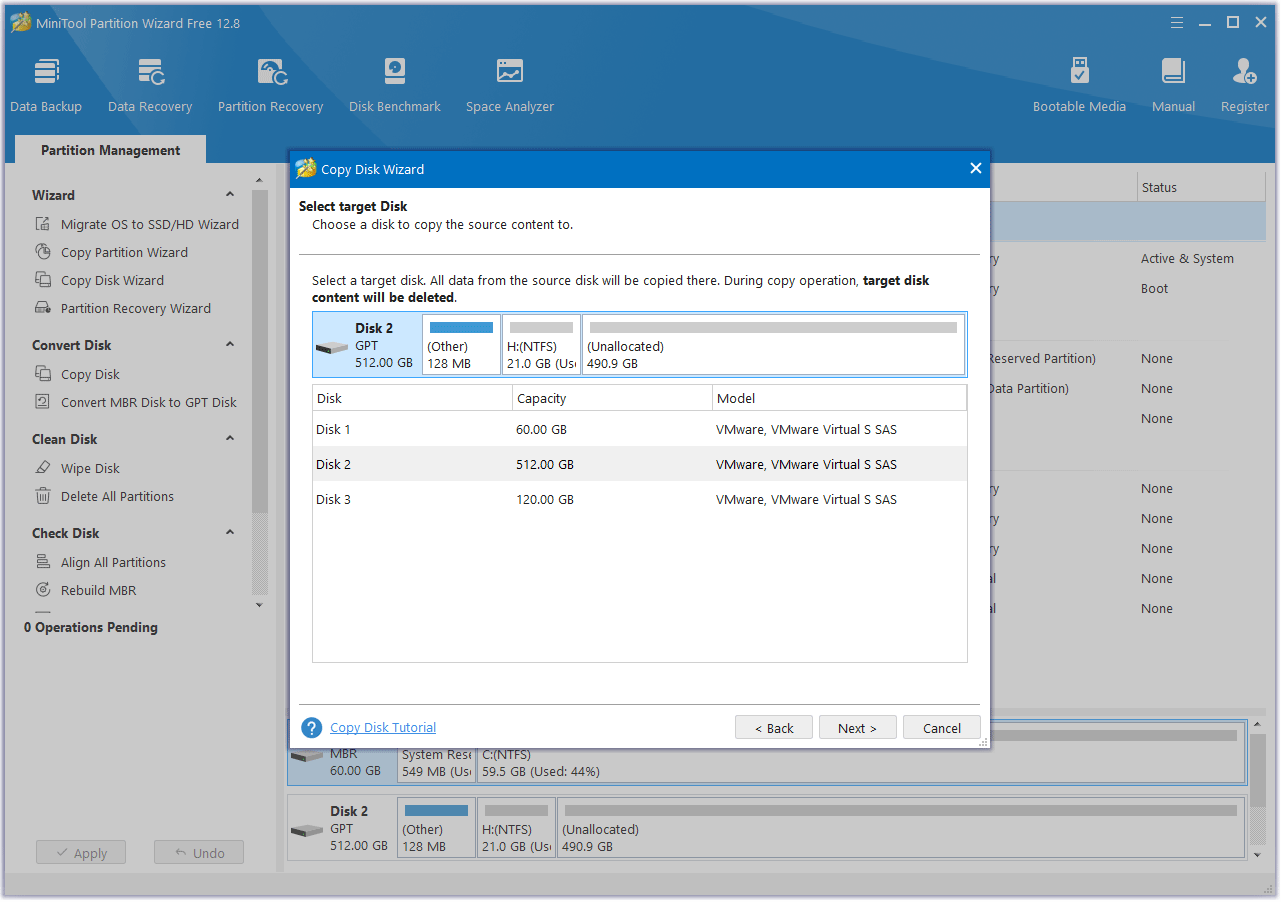The width and height of the screenshot is (1281, 902).
Task: Click the Apply button
Action: pos(81,853)
